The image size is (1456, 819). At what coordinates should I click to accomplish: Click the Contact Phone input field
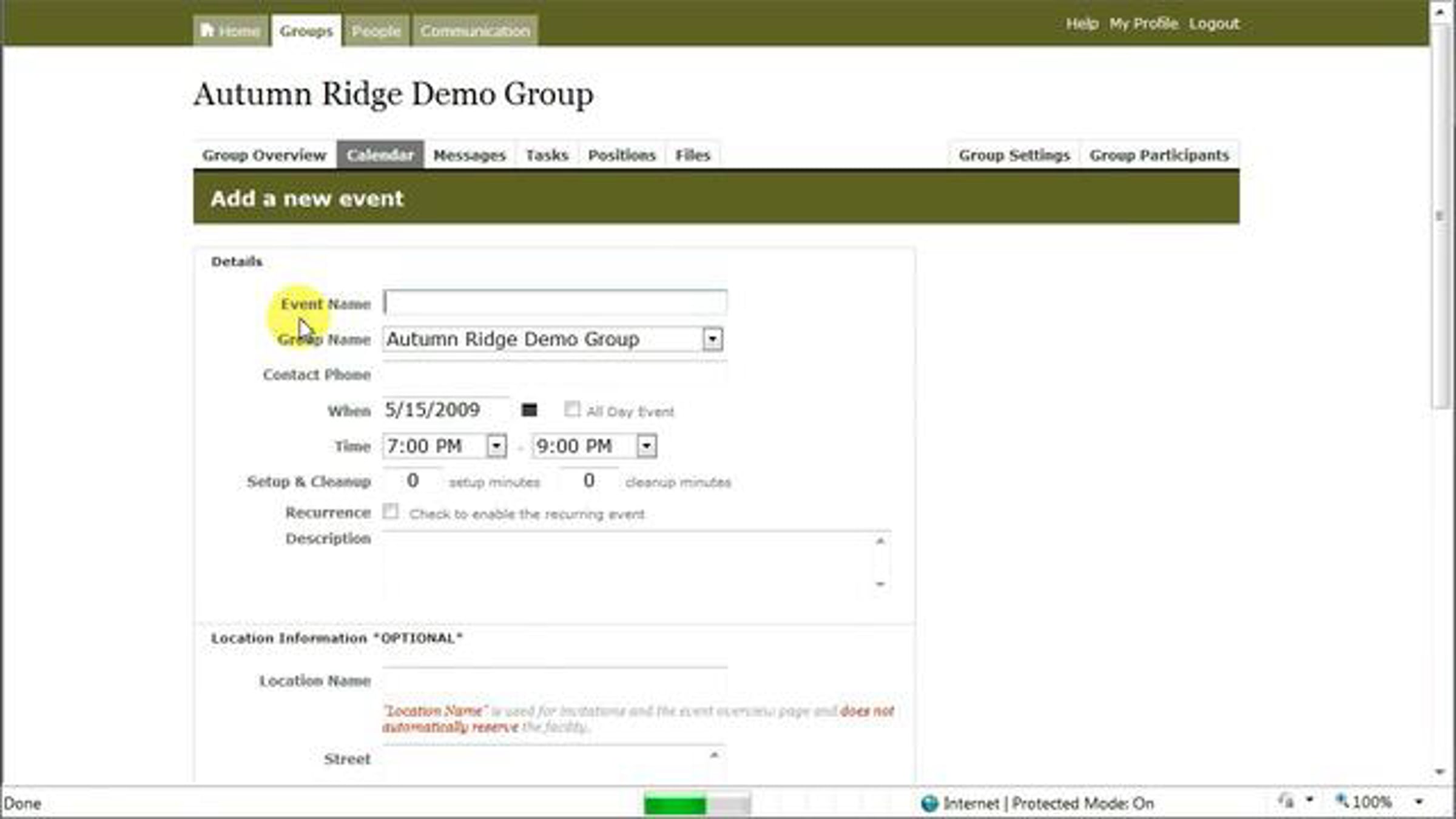point(555,374)
